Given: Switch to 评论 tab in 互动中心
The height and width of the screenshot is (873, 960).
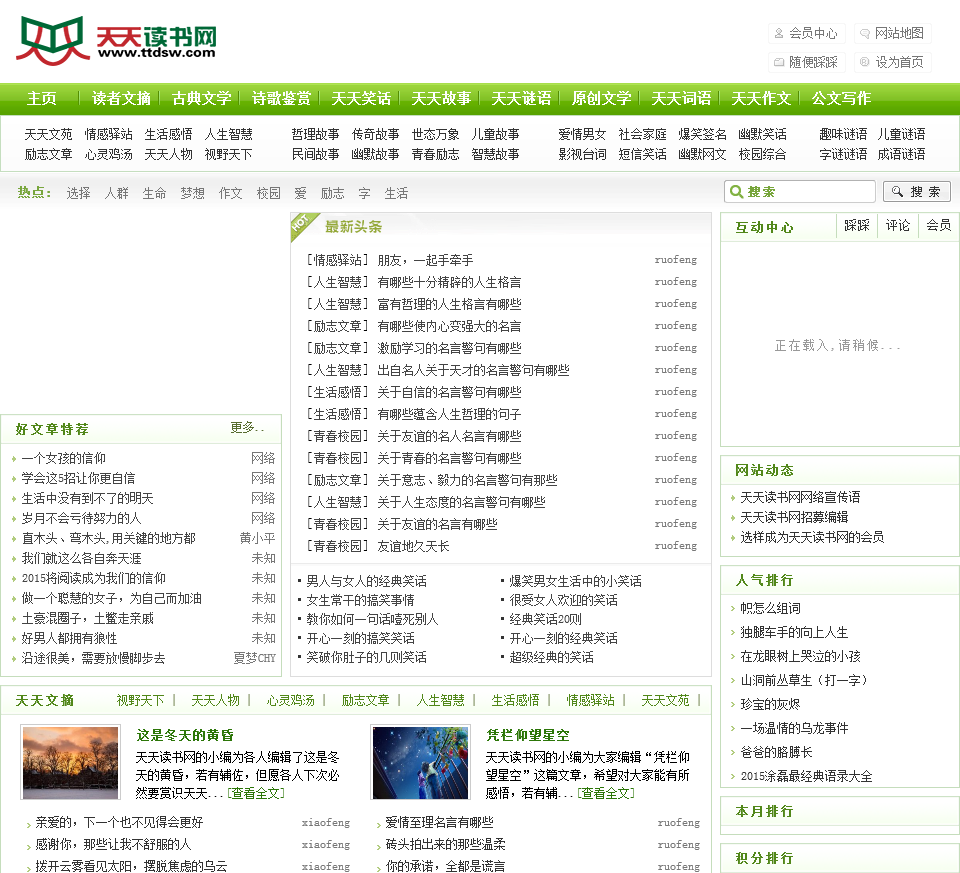Looking at the screenshot, I should [898, 225].
